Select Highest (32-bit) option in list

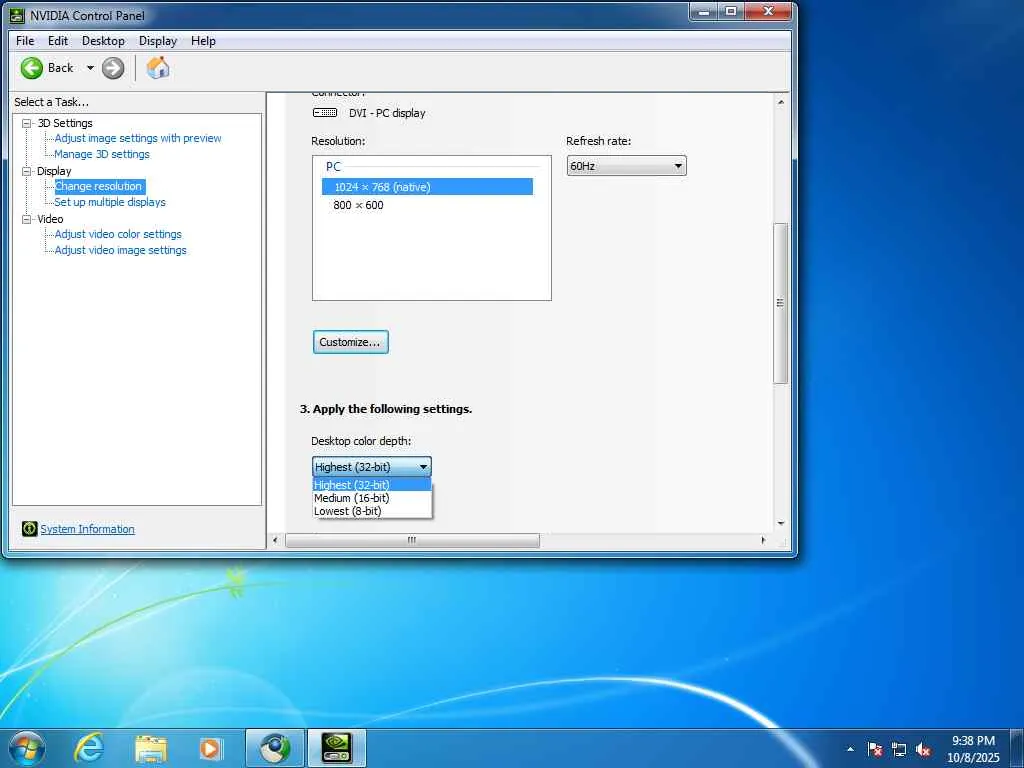(372, 485)
